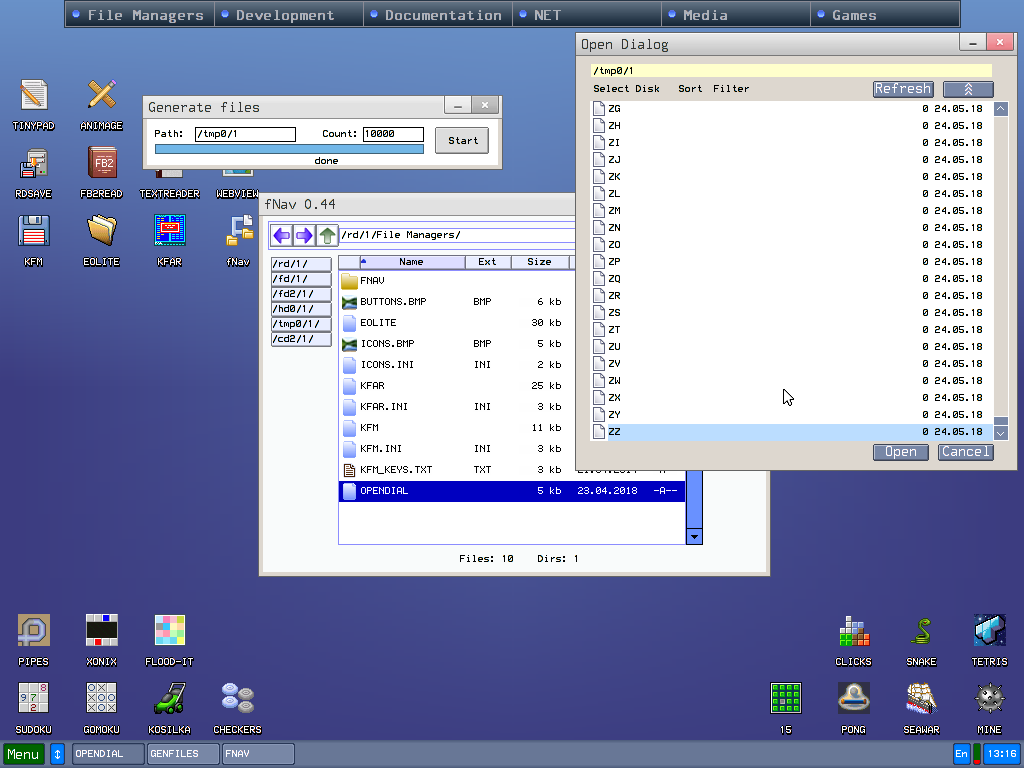Image resolution: width=1024 pixels, height=768 pixels.
Task: Click the fNav up-folder green arrow
Action: [327, 236]
